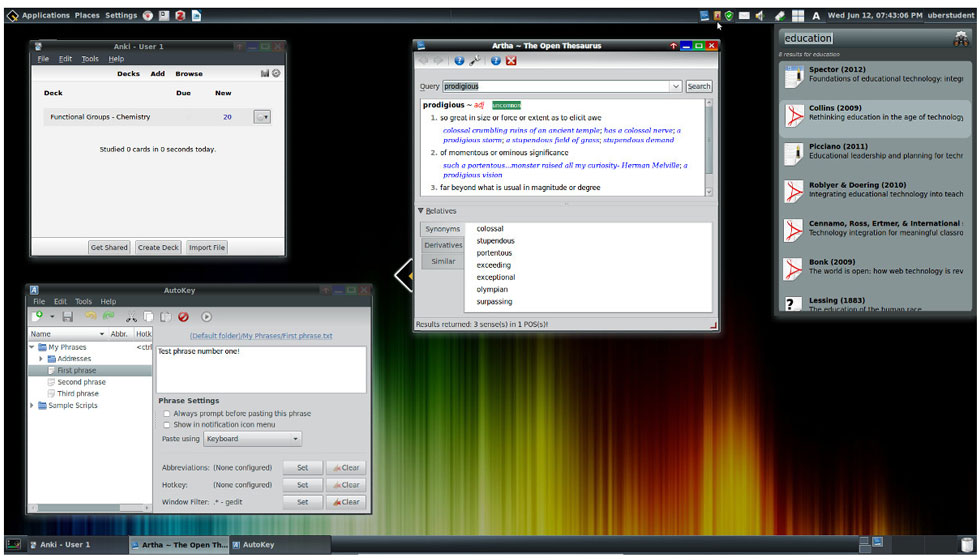
Task: Click the speaker volume icon in top panel
Action: click(x=759, y=16)
